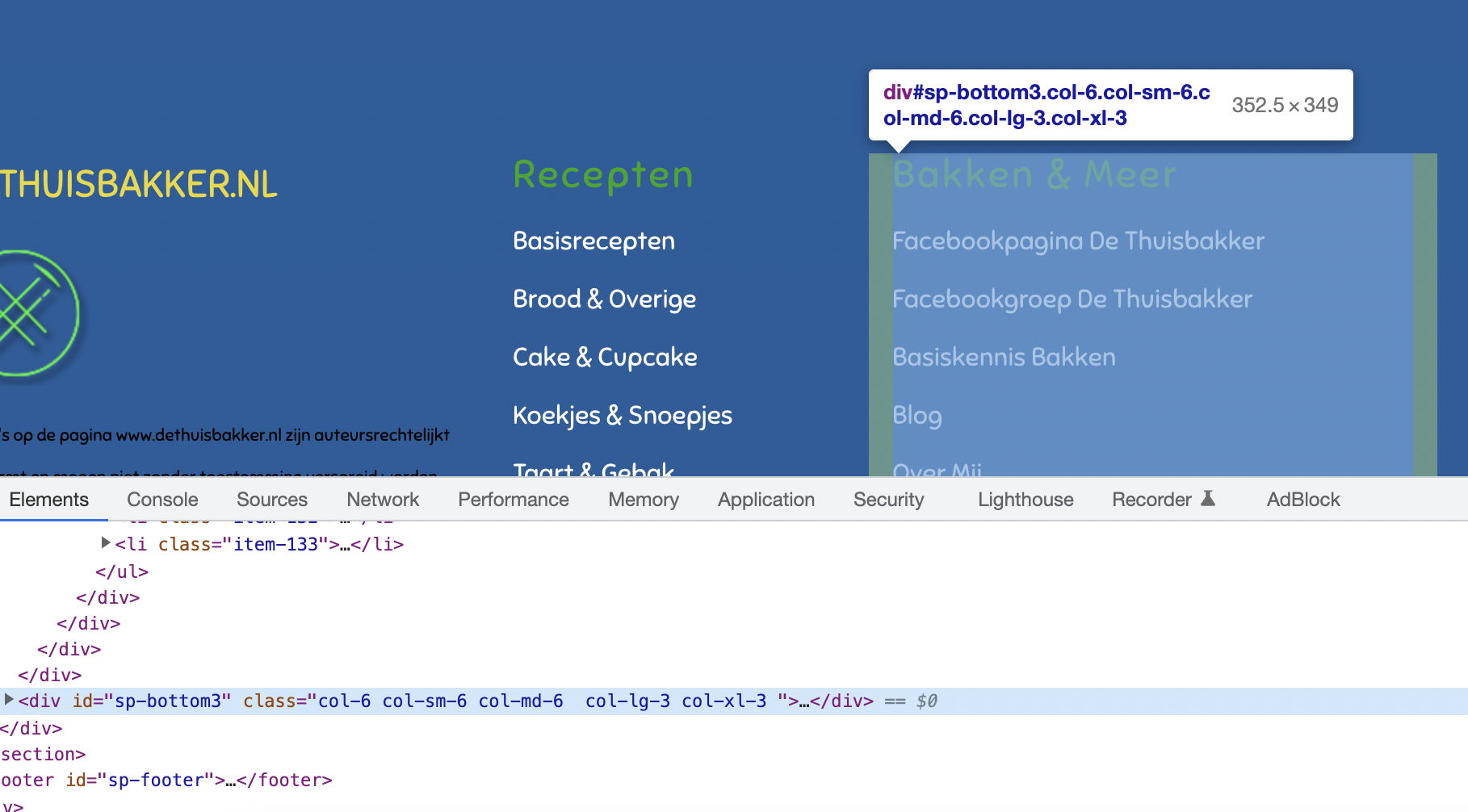The height and width of the screenshot is (812, 1468).
Task: Switch to the Console tab
Action: pyautogui.click(x=161, y=499)
